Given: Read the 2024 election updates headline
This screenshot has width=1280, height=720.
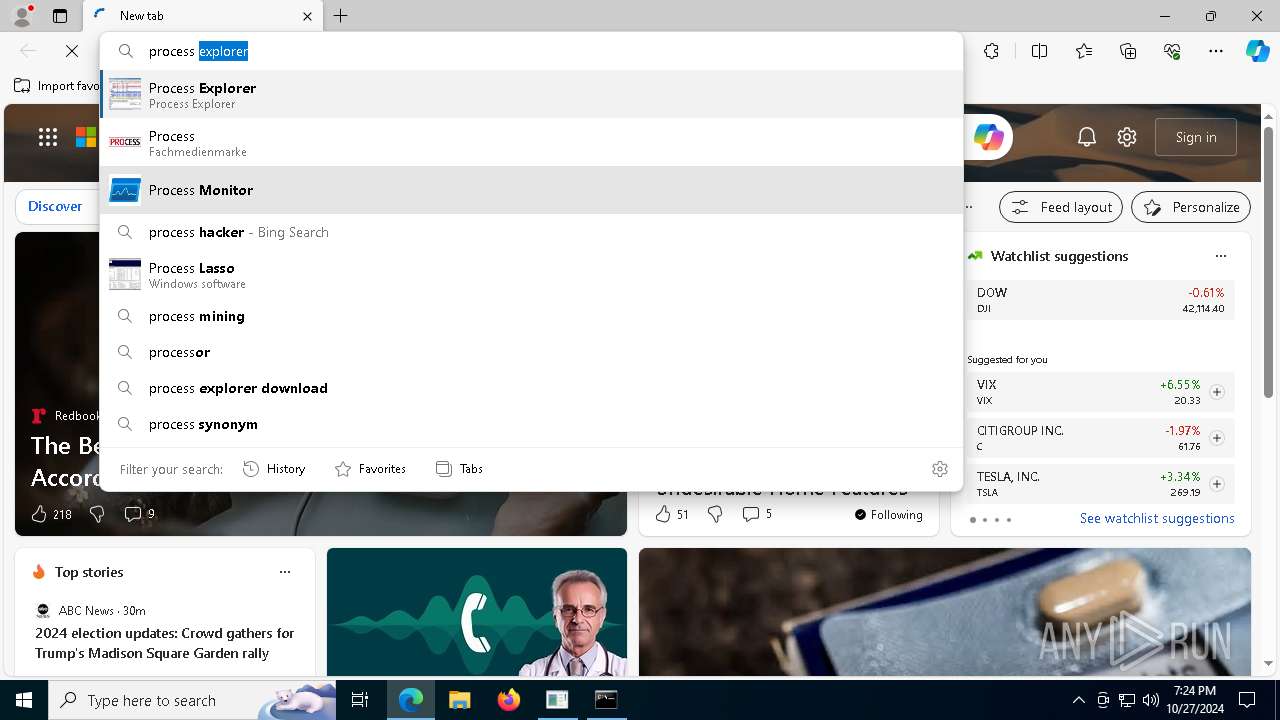Looking at the screenshot, I should (165, 643).
